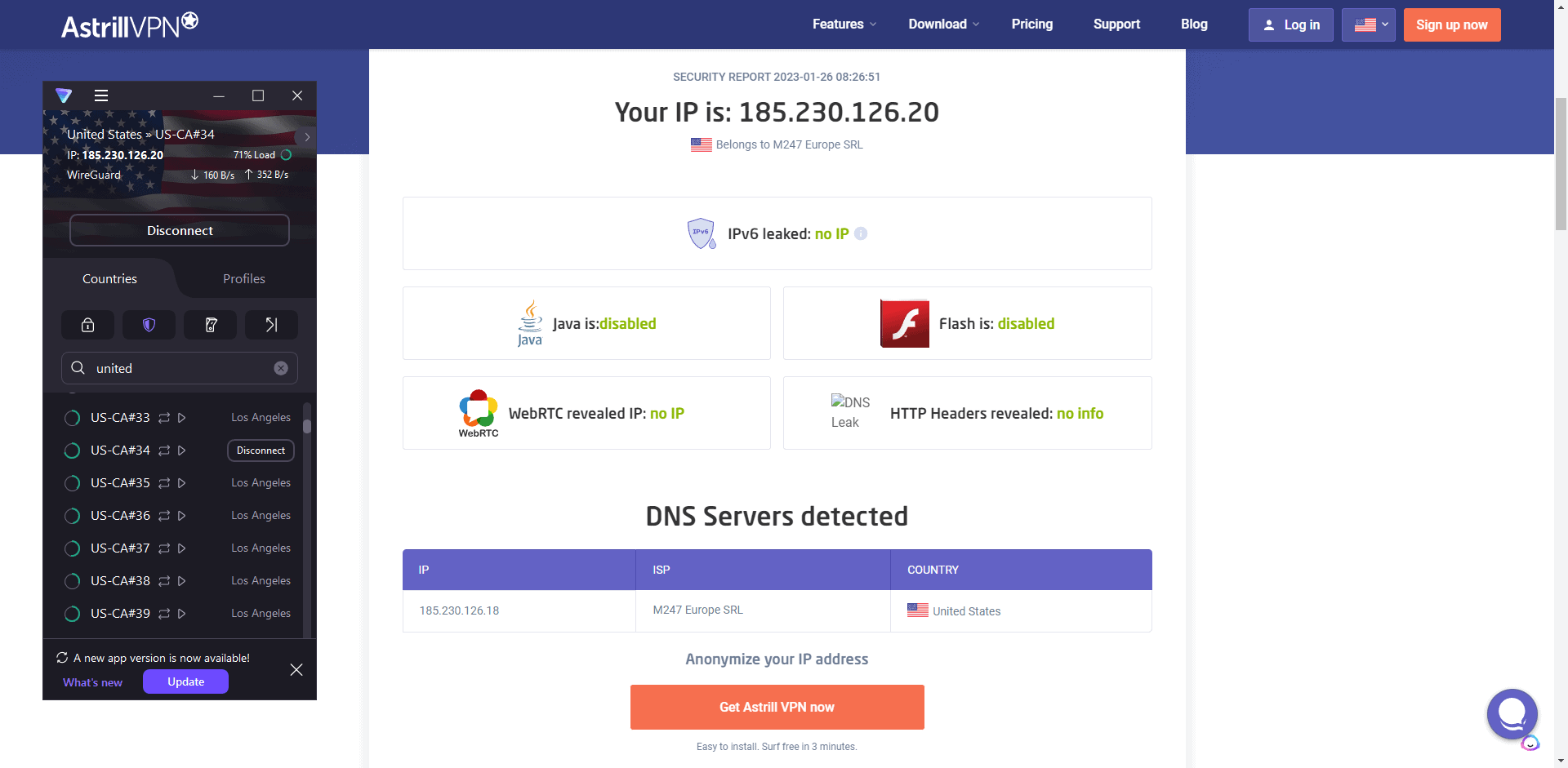Screen dimensions: 1568x768
Task: Click change-IP icon for US-CA#37
Action: pyautogui.click(x=164, y=548)
